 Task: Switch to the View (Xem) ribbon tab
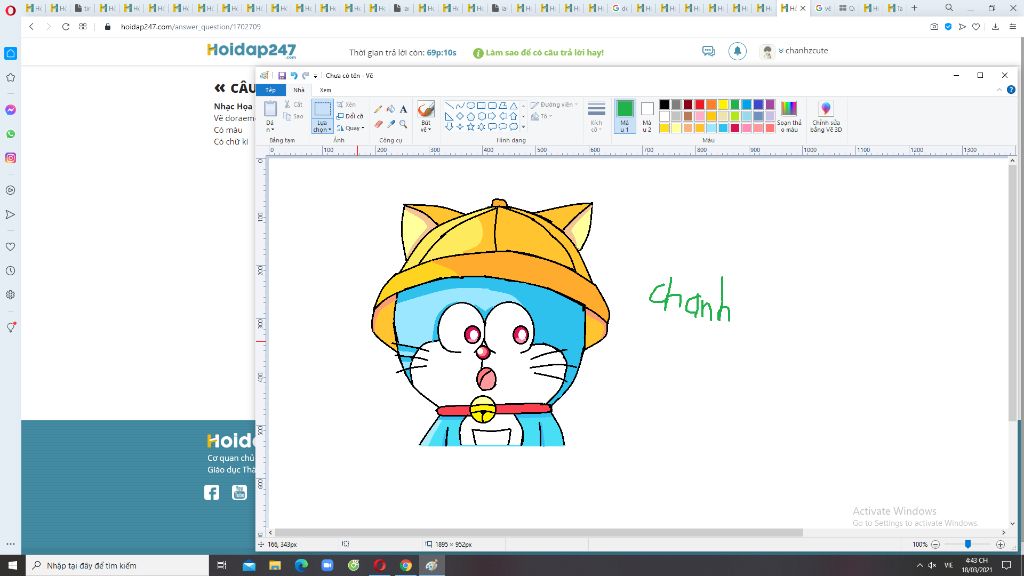point(325,89)
